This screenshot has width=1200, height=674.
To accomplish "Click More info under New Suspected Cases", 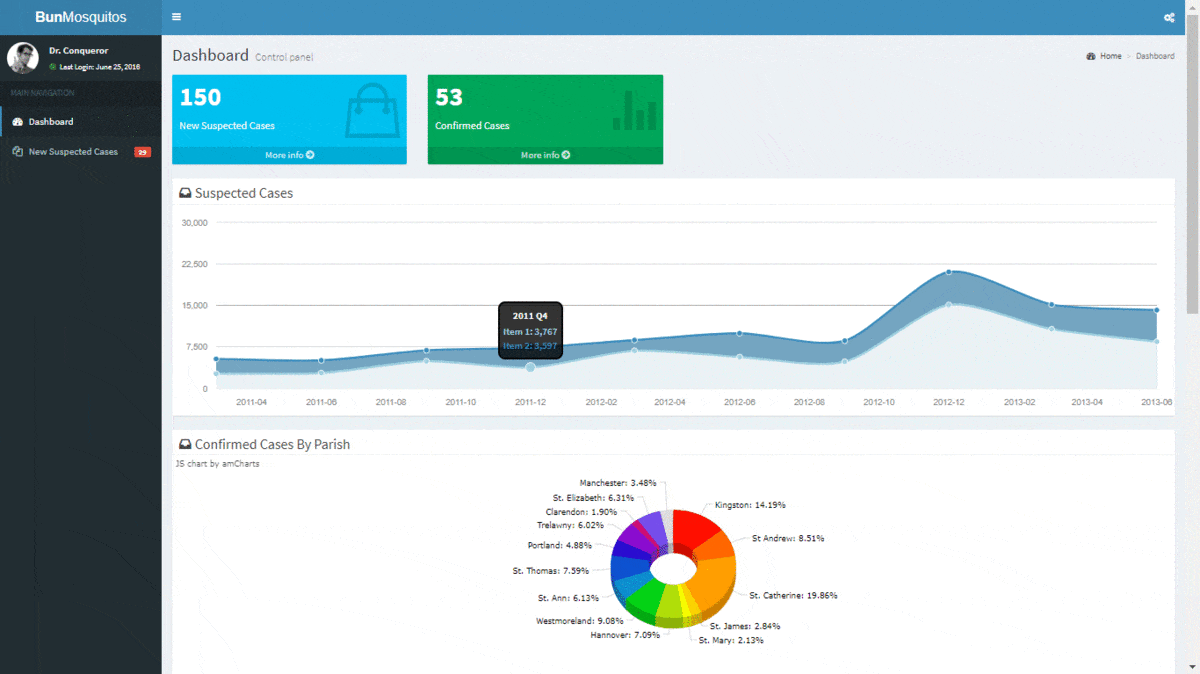I will [x=289, y=155].
